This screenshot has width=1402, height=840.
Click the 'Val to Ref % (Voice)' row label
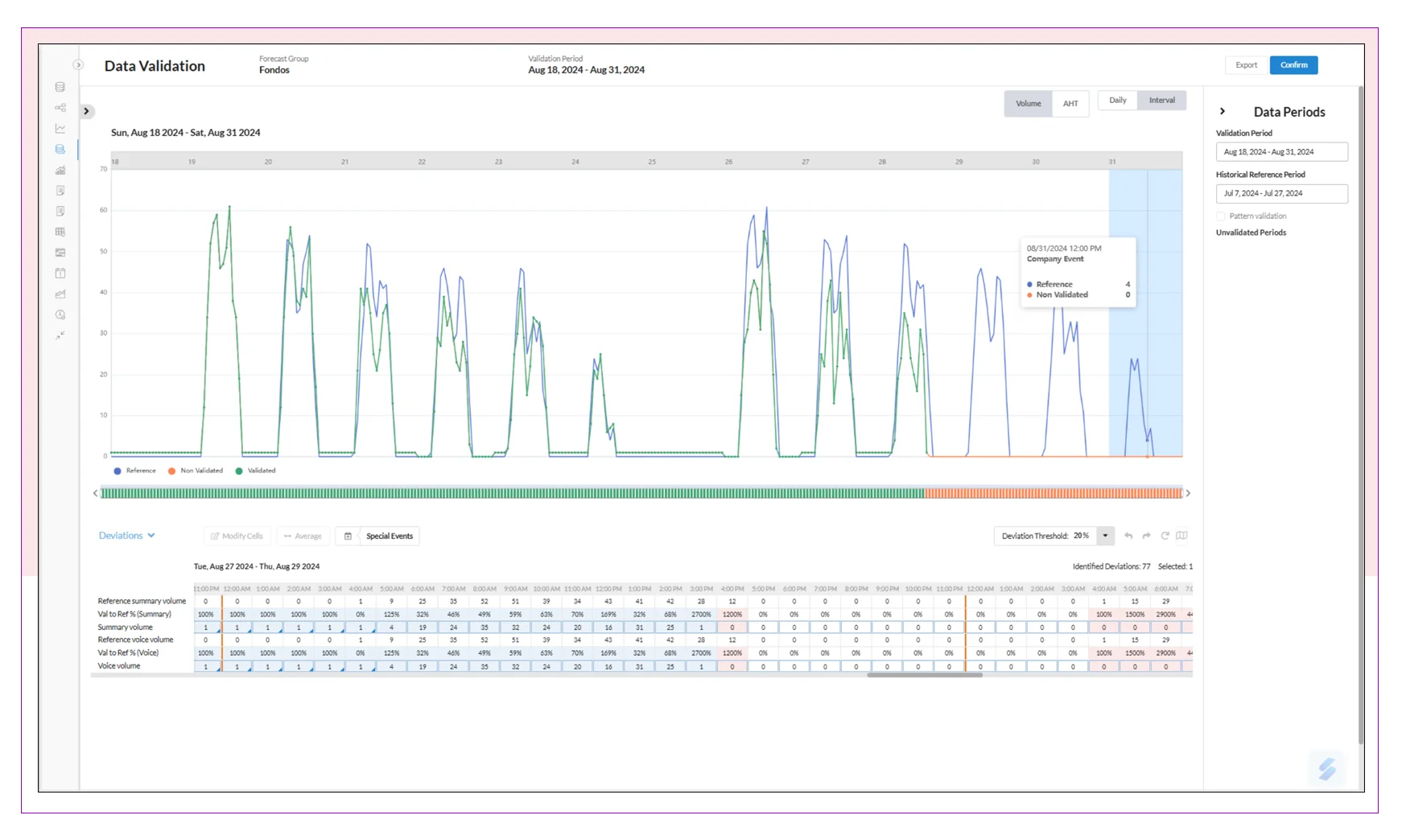click(128, 653)
